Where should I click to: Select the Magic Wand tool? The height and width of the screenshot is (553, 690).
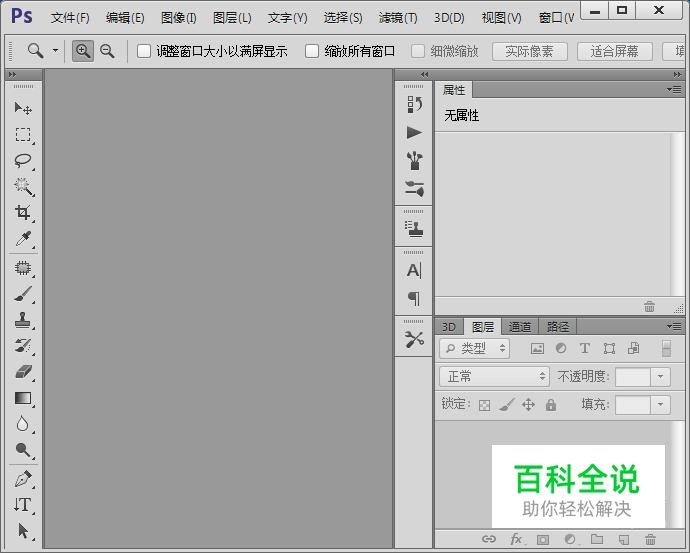click(x=23, y=187)
